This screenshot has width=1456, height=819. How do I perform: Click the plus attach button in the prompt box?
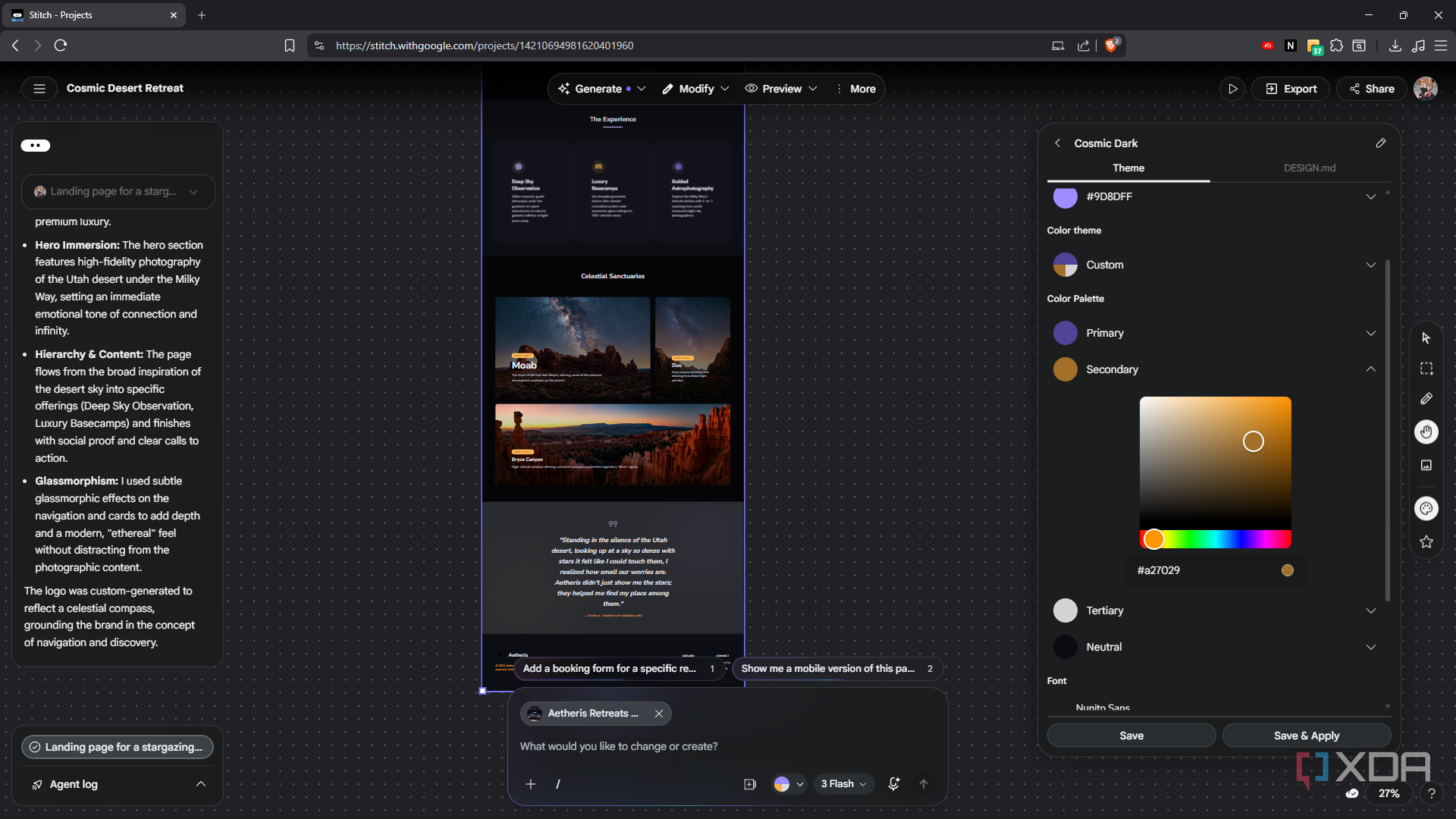[531, 784]
